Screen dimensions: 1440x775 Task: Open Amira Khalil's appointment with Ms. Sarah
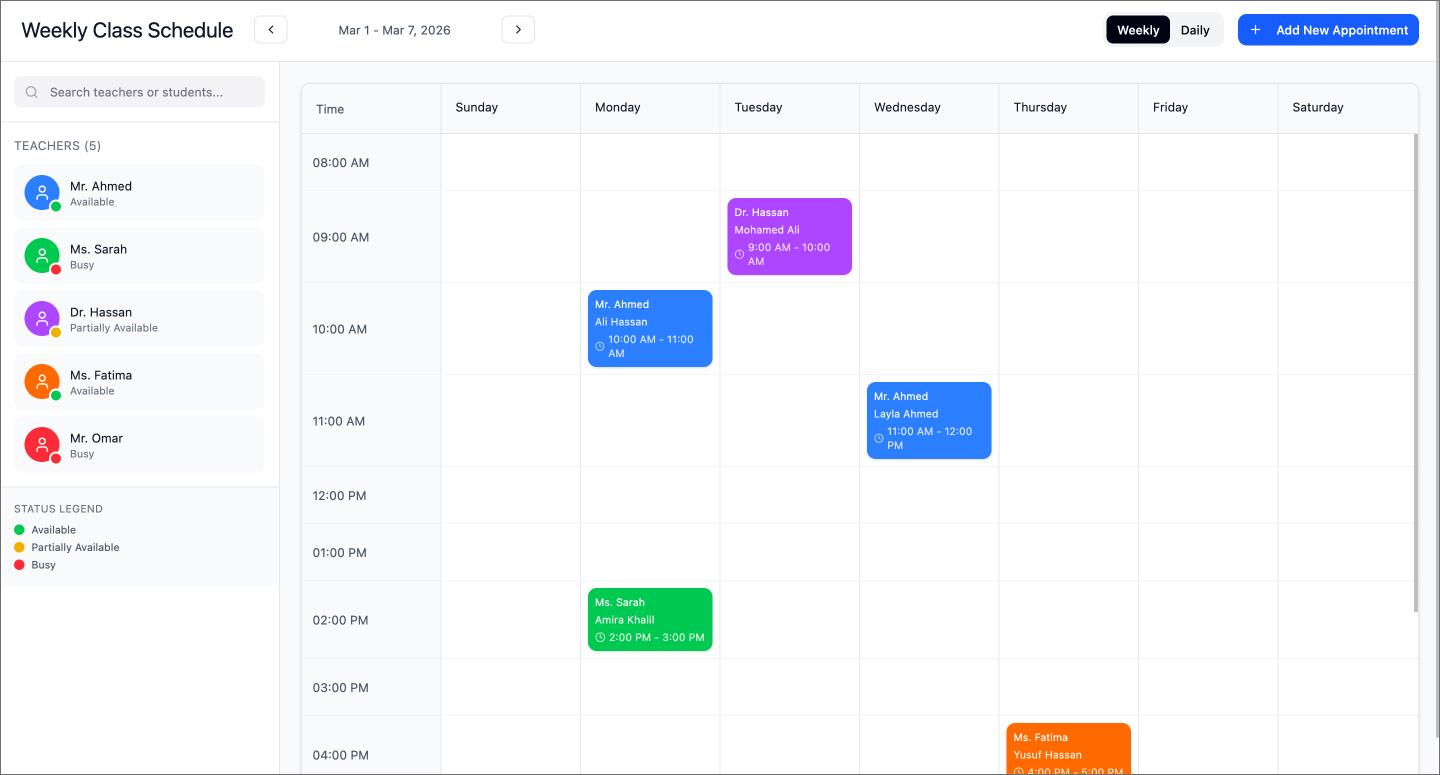(x=649, y=619)
